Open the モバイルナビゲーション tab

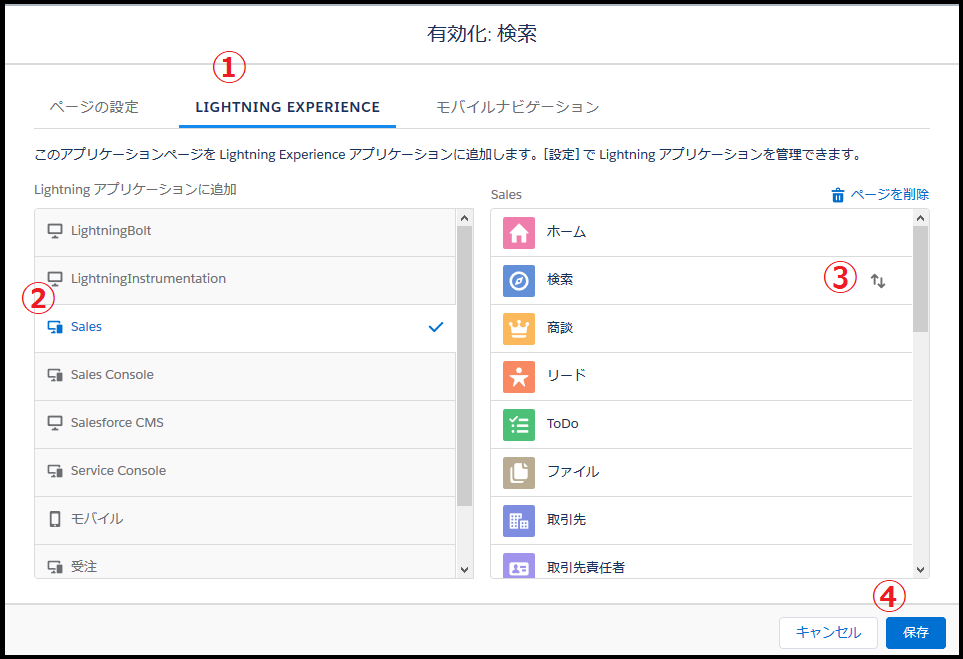(x=517, y=107)
